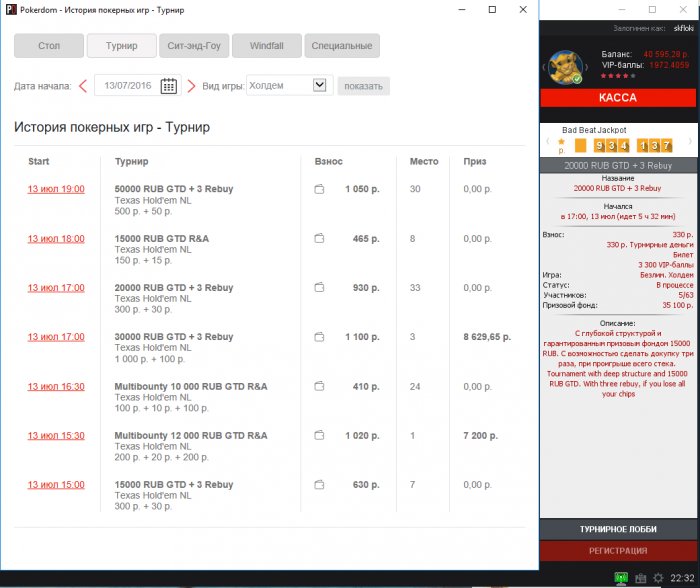The image size is (700, 588).
Task: Click the clock showing 22:32
Action: (682, 578)
